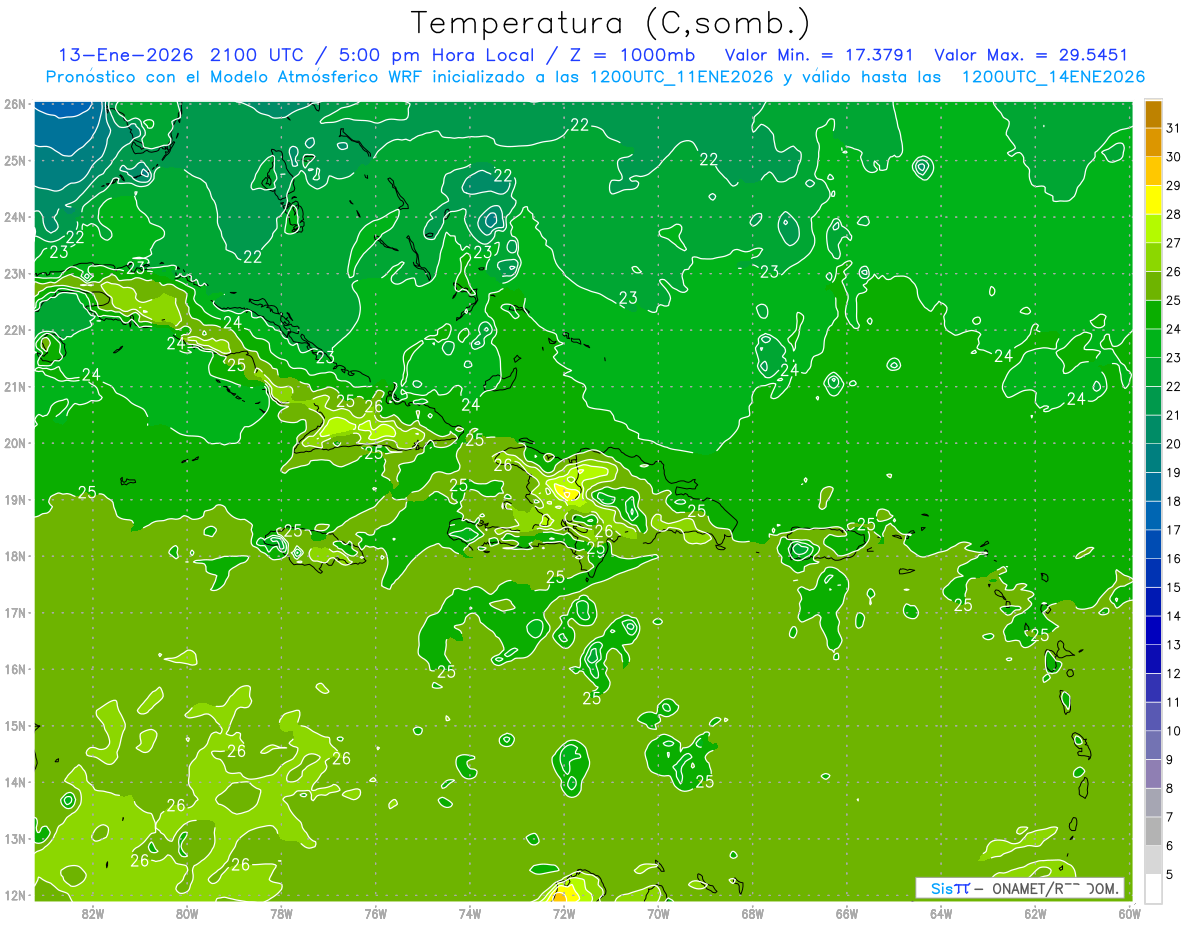The height and width of the screenshot is (927, 1200).
Task: Pick the dark orange swatch above 31
Action: tap(1153, 115)
